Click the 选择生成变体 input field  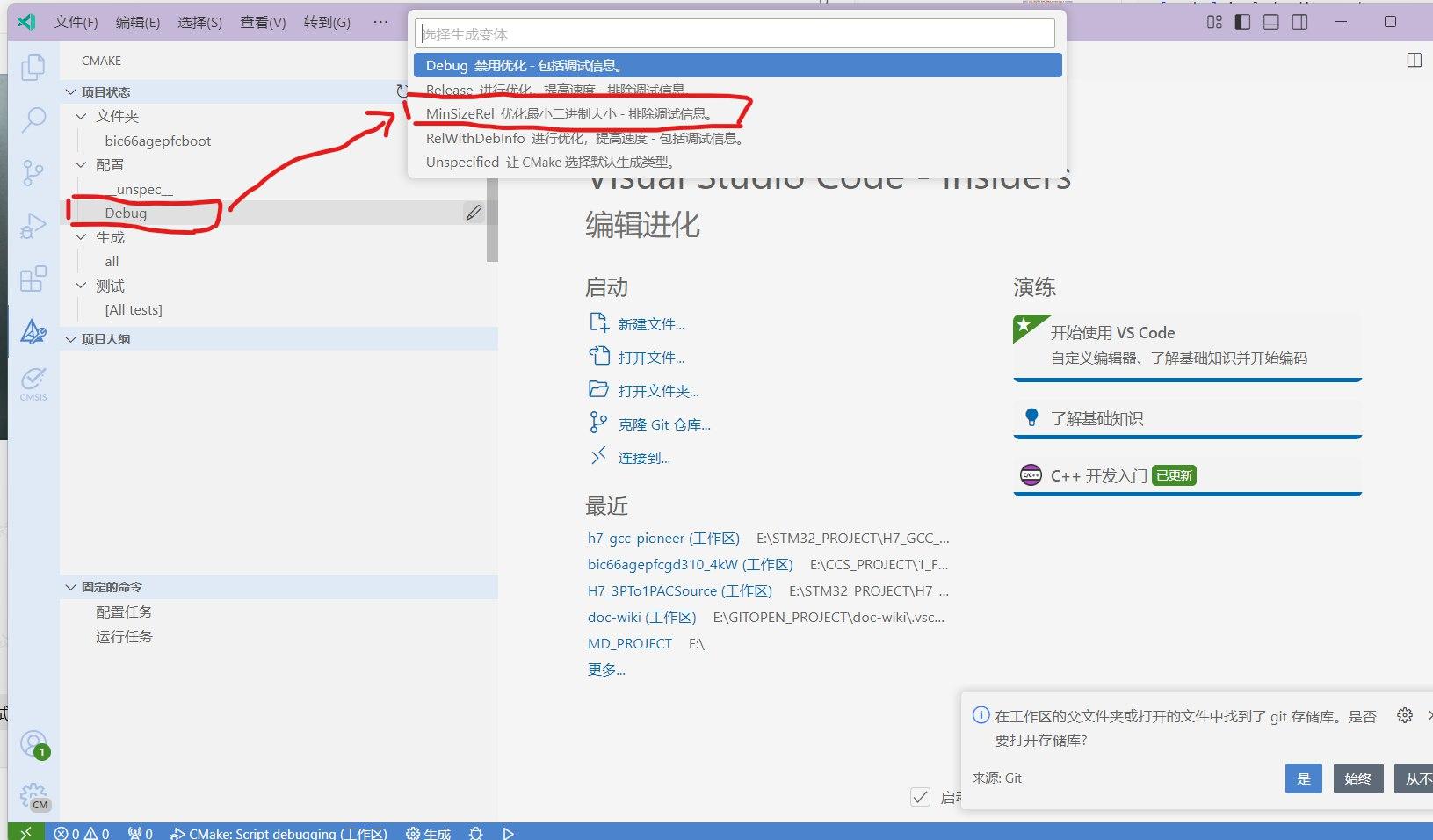click(x=735, y=34)
